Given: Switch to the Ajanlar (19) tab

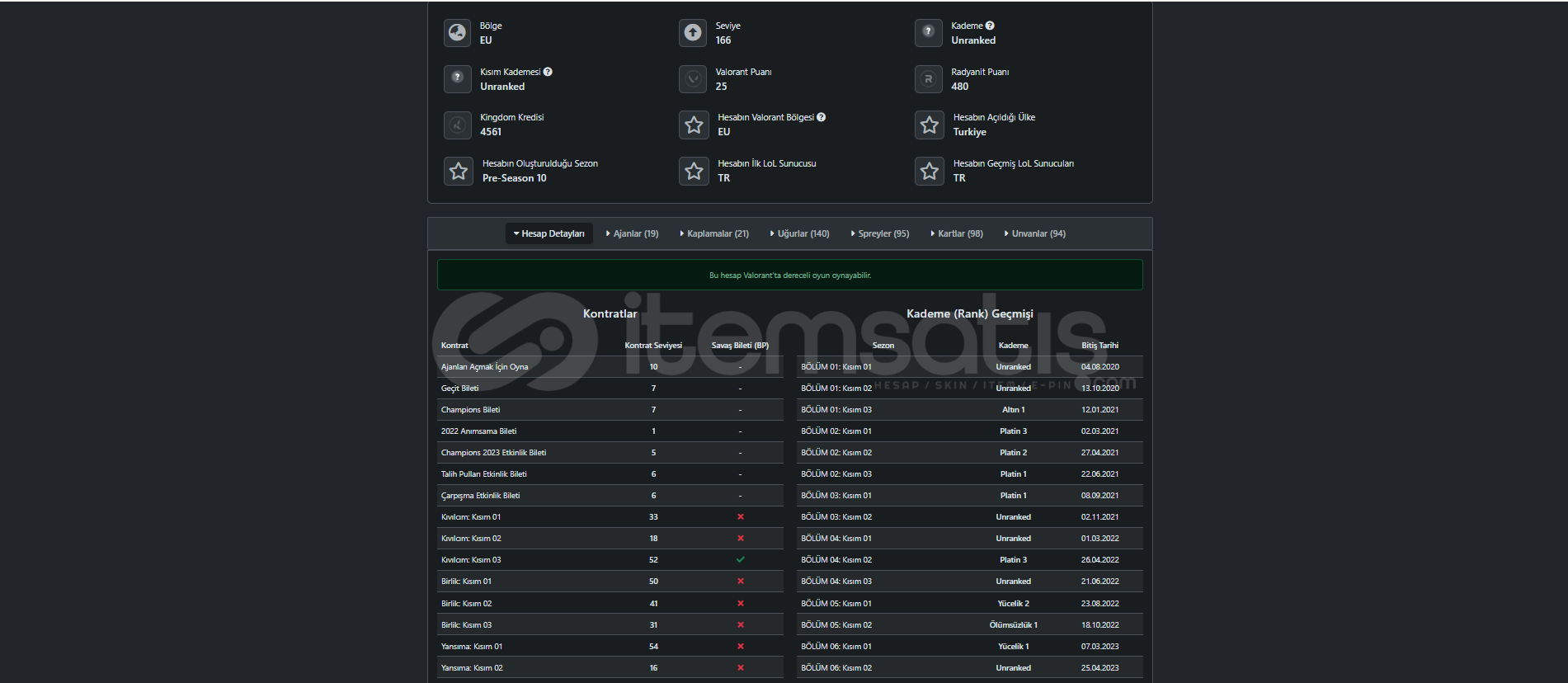Looking at the screenshot, I should point(633,233).
